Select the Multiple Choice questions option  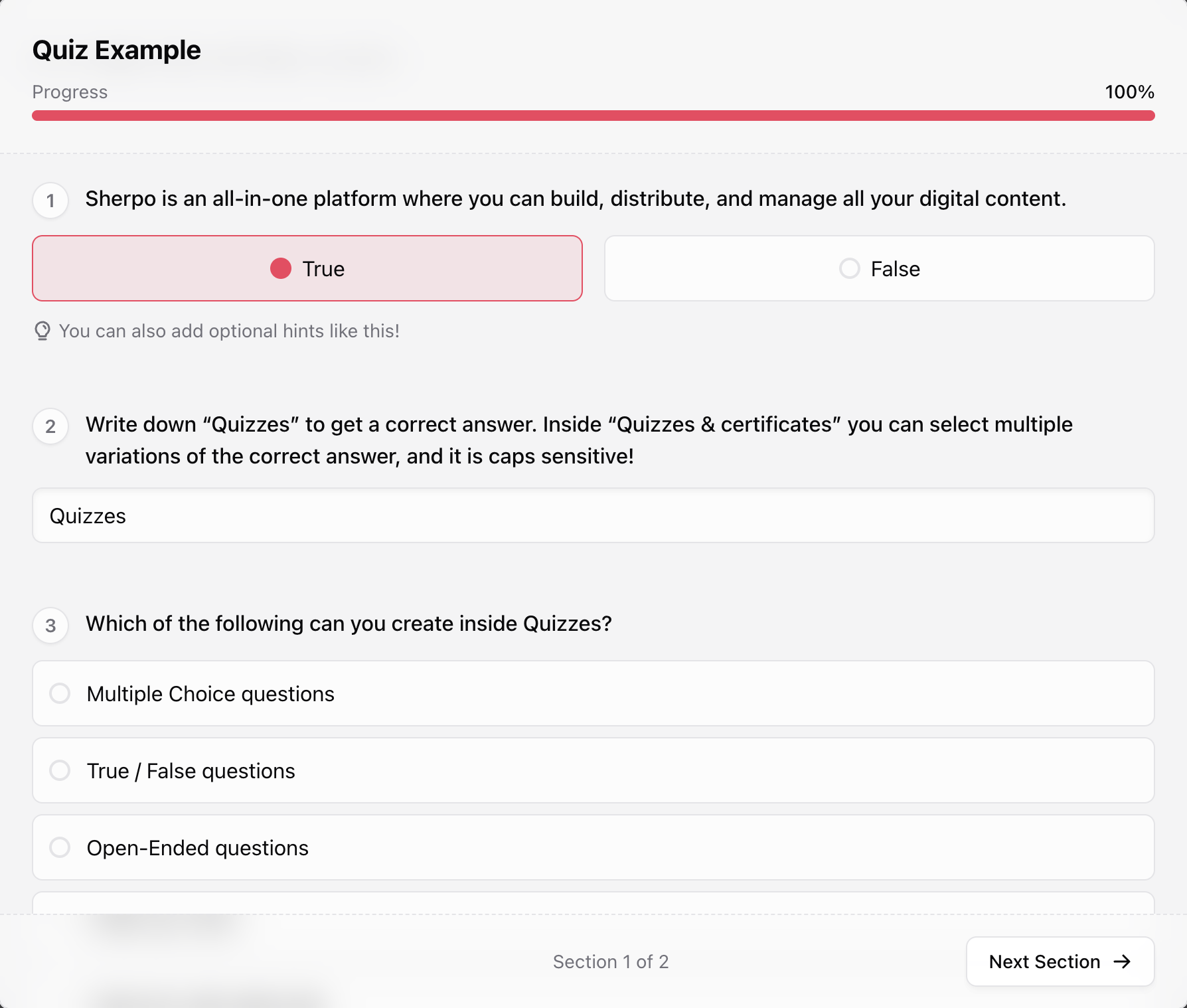coord(593,693)
